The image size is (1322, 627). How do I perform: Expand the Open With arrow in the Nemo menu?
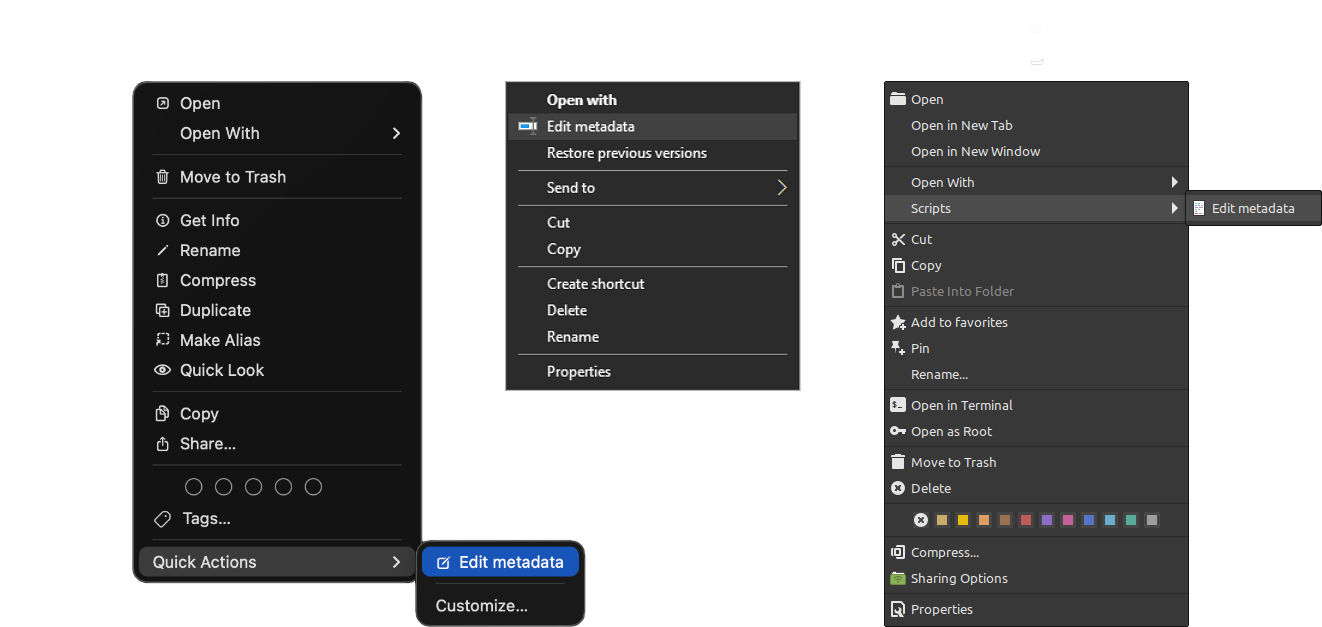pos(1175,182)
